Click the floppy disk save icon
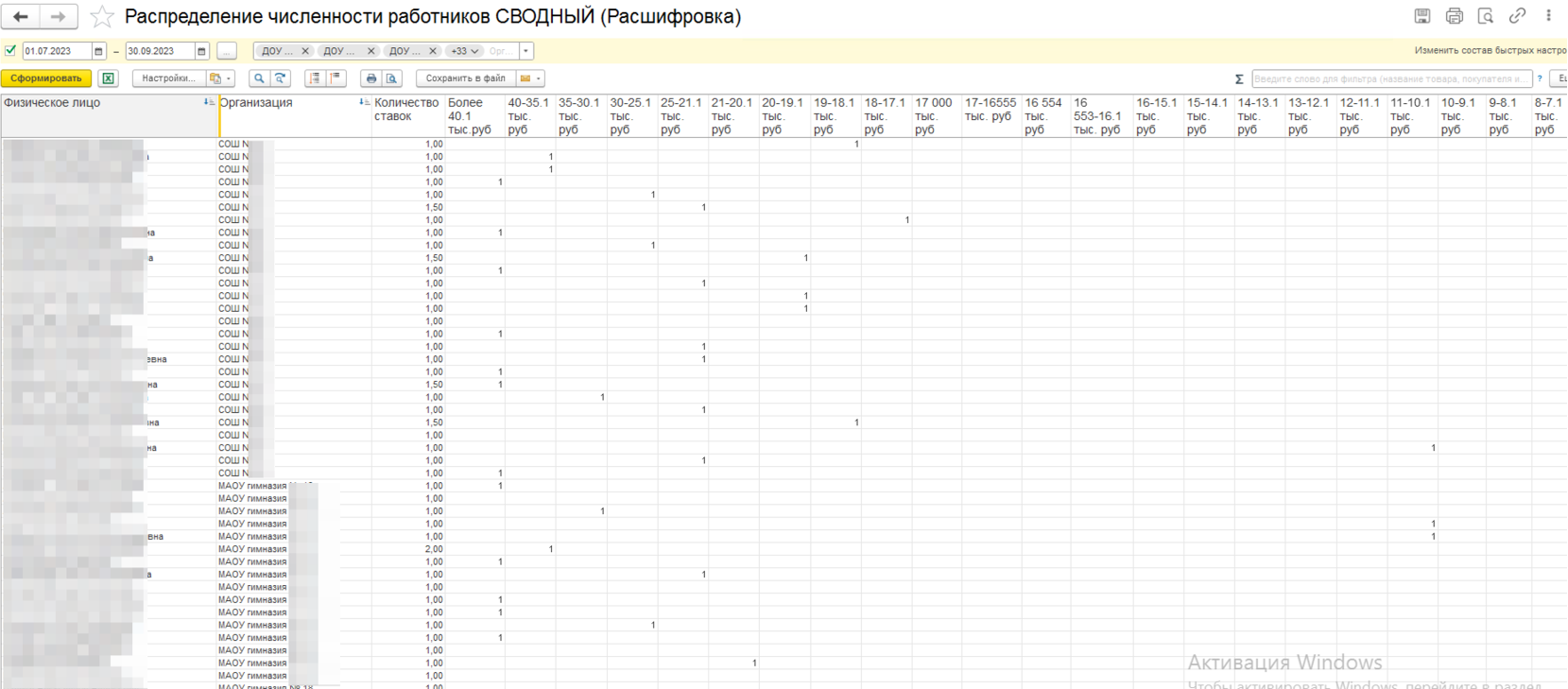1568x689 pixels. click(x=1422, y=16)
